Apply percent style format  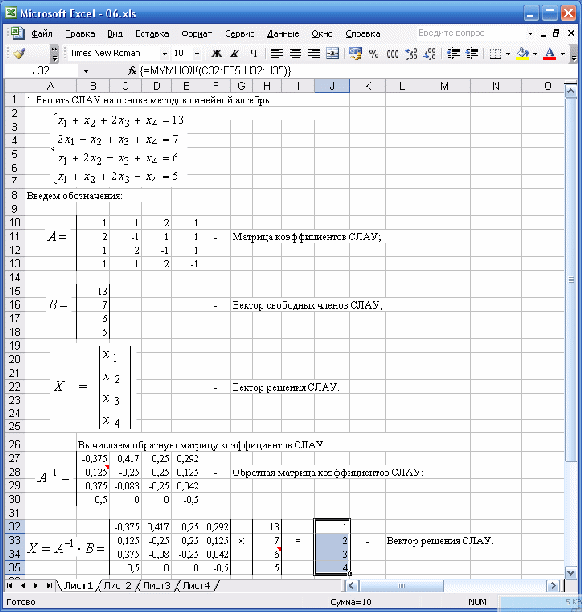(x=373, y=54)
